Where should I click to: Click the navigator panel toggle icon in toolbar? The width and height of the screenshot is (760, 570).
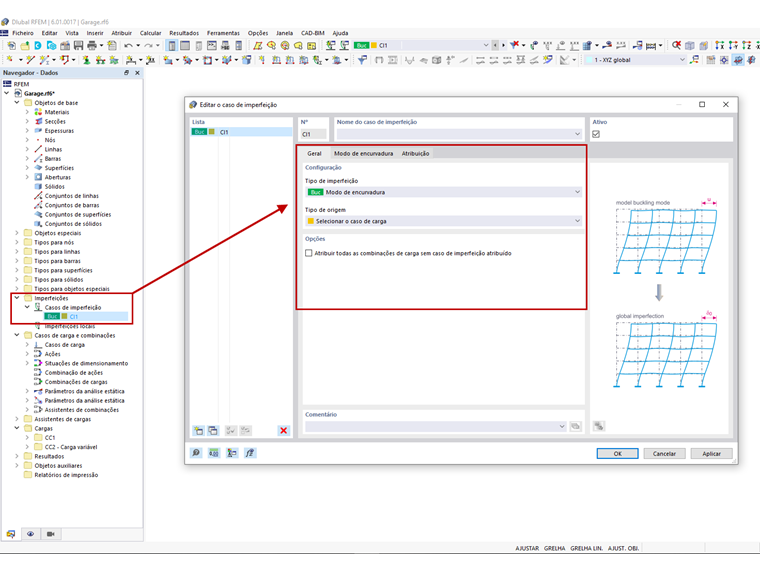[172, 46]
